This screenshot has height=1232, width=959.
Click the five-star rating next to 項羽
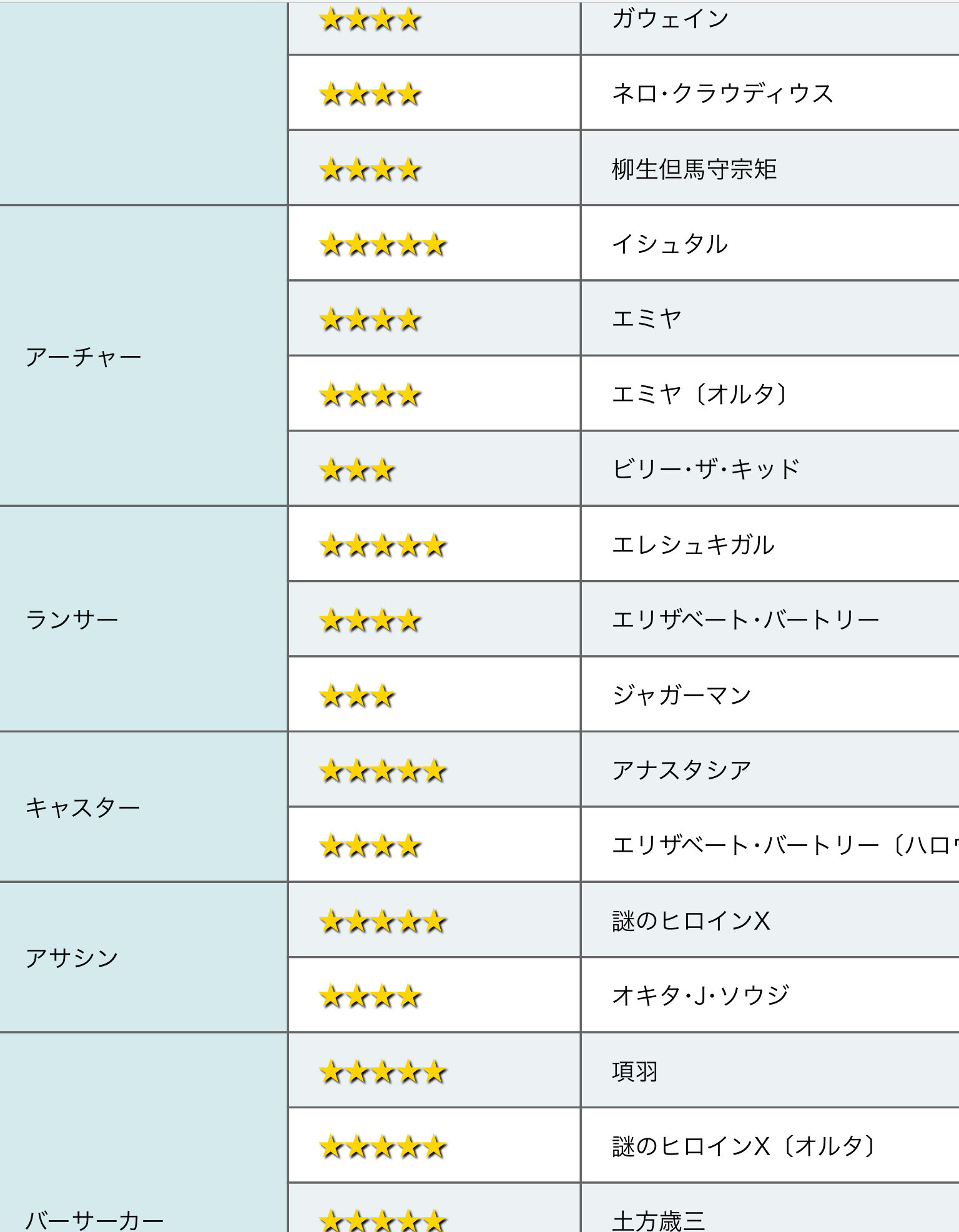[x=382, y=1072]
